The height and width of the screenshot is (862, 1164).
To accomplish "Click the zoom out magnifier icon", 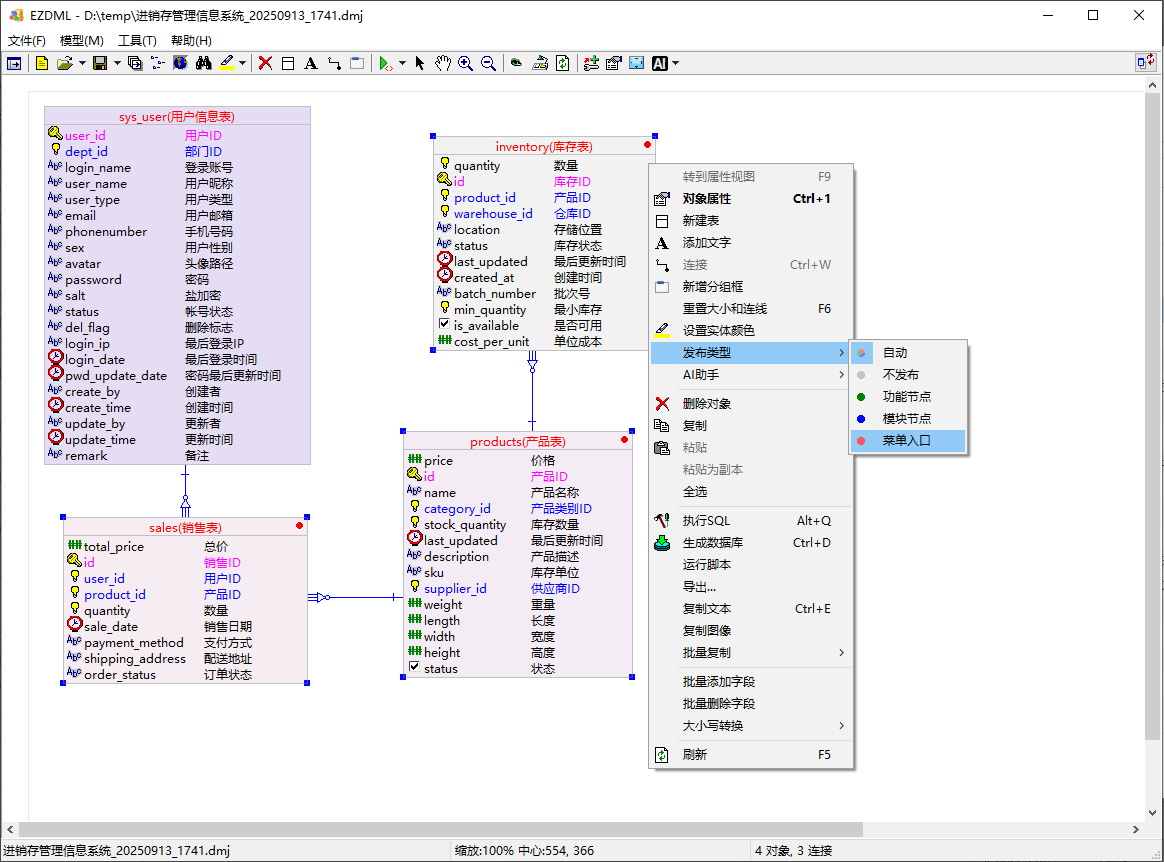I will point(488,63).
